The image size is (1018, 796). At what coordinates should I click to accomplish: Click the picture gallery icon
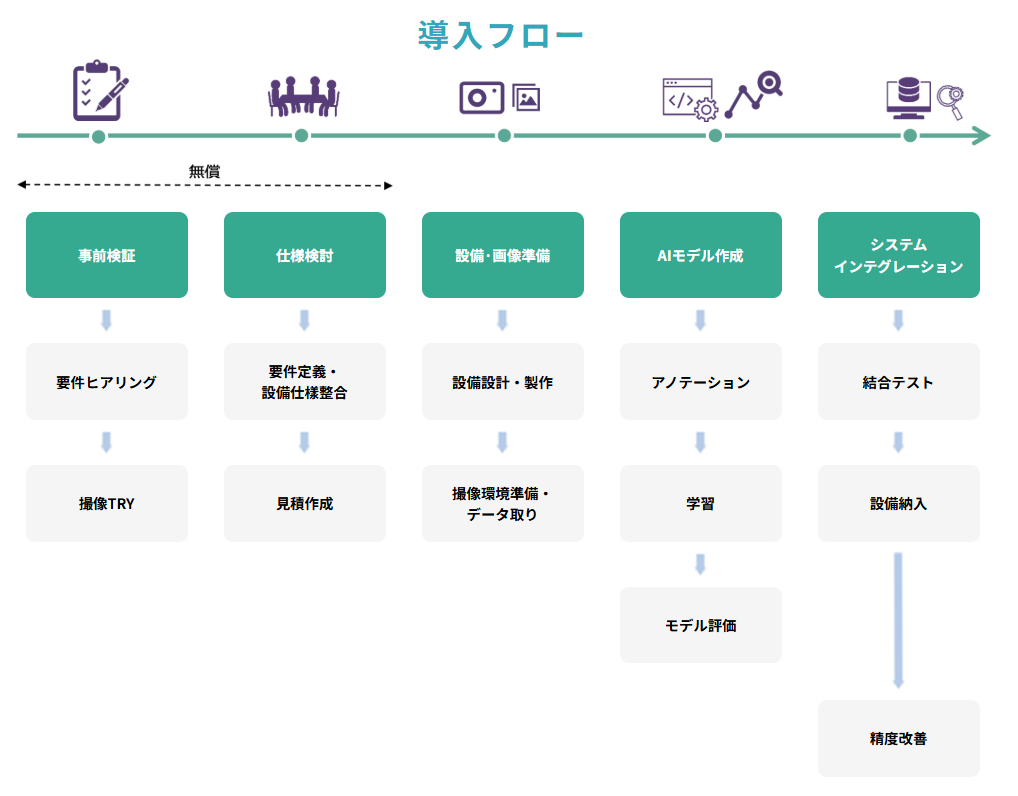[x=526, y=97]
